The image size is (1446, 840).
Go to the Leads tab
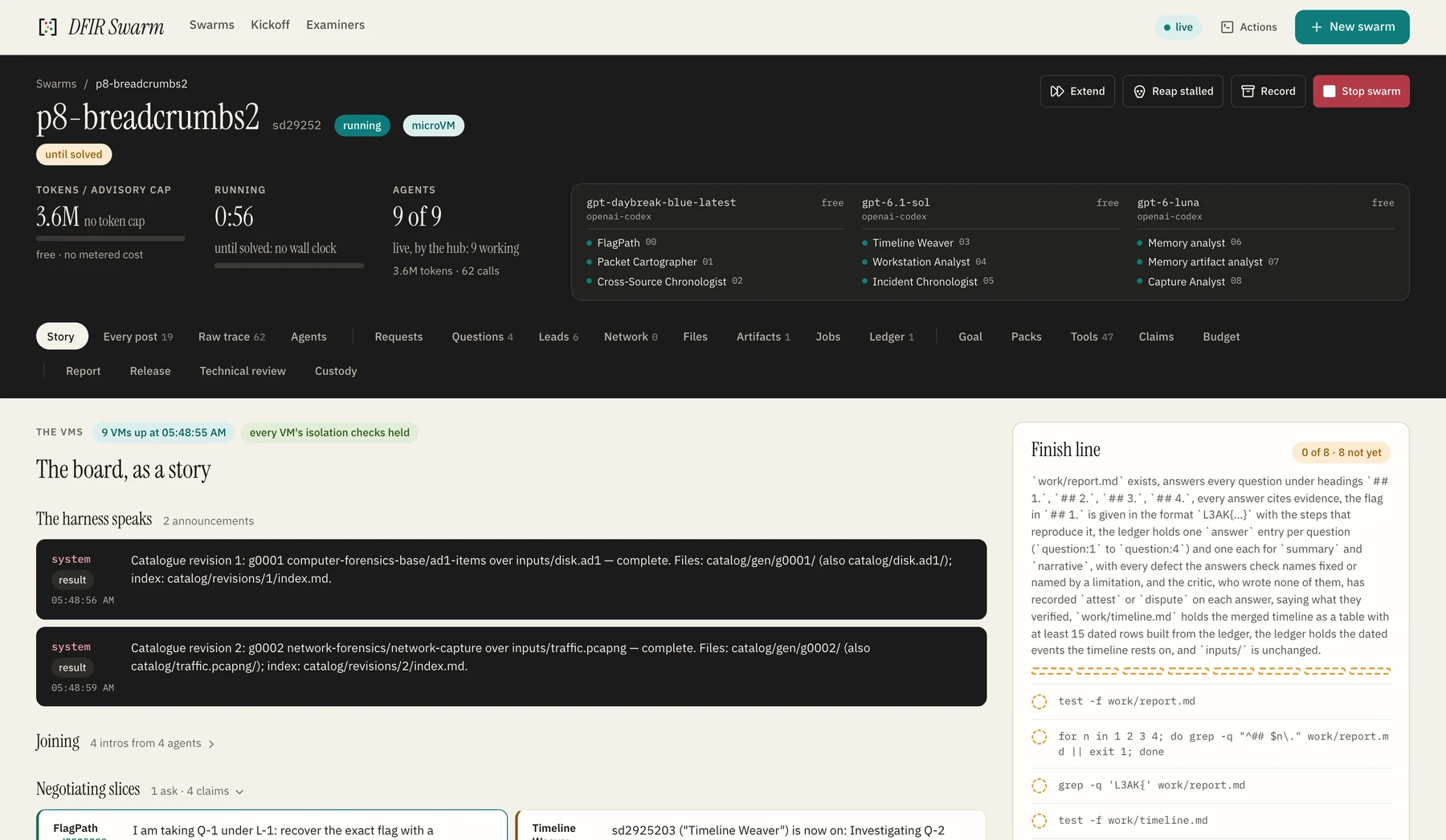pos(558,336)
